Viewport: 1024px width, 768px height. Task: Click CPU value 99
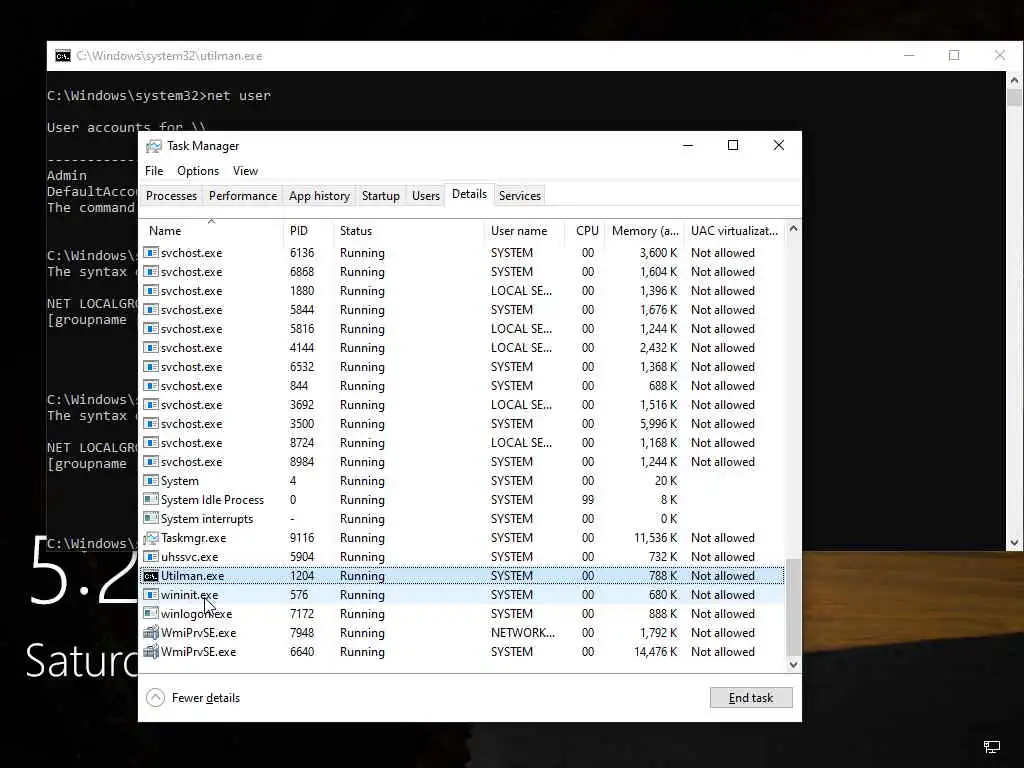pyautogui.click(x=588, y=500)
